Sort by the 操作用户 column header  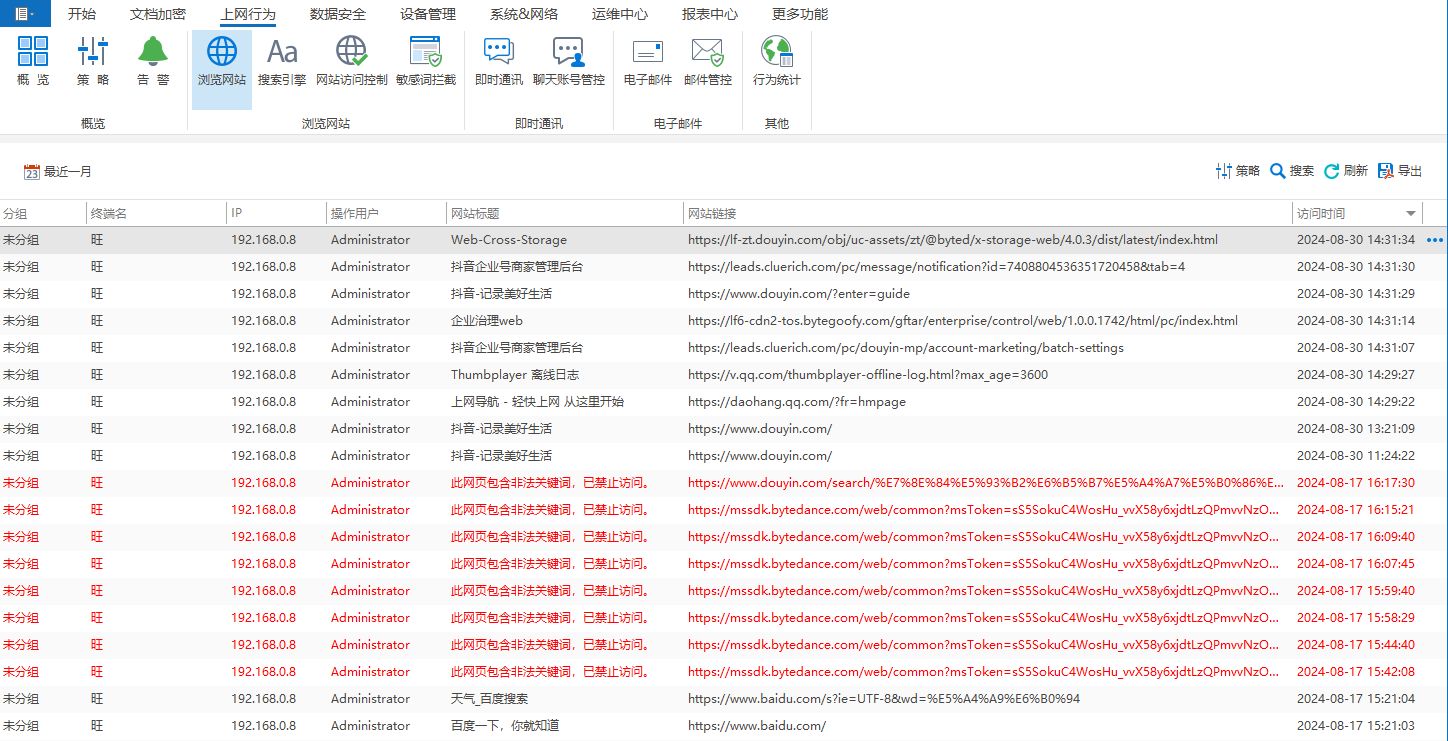387,213
